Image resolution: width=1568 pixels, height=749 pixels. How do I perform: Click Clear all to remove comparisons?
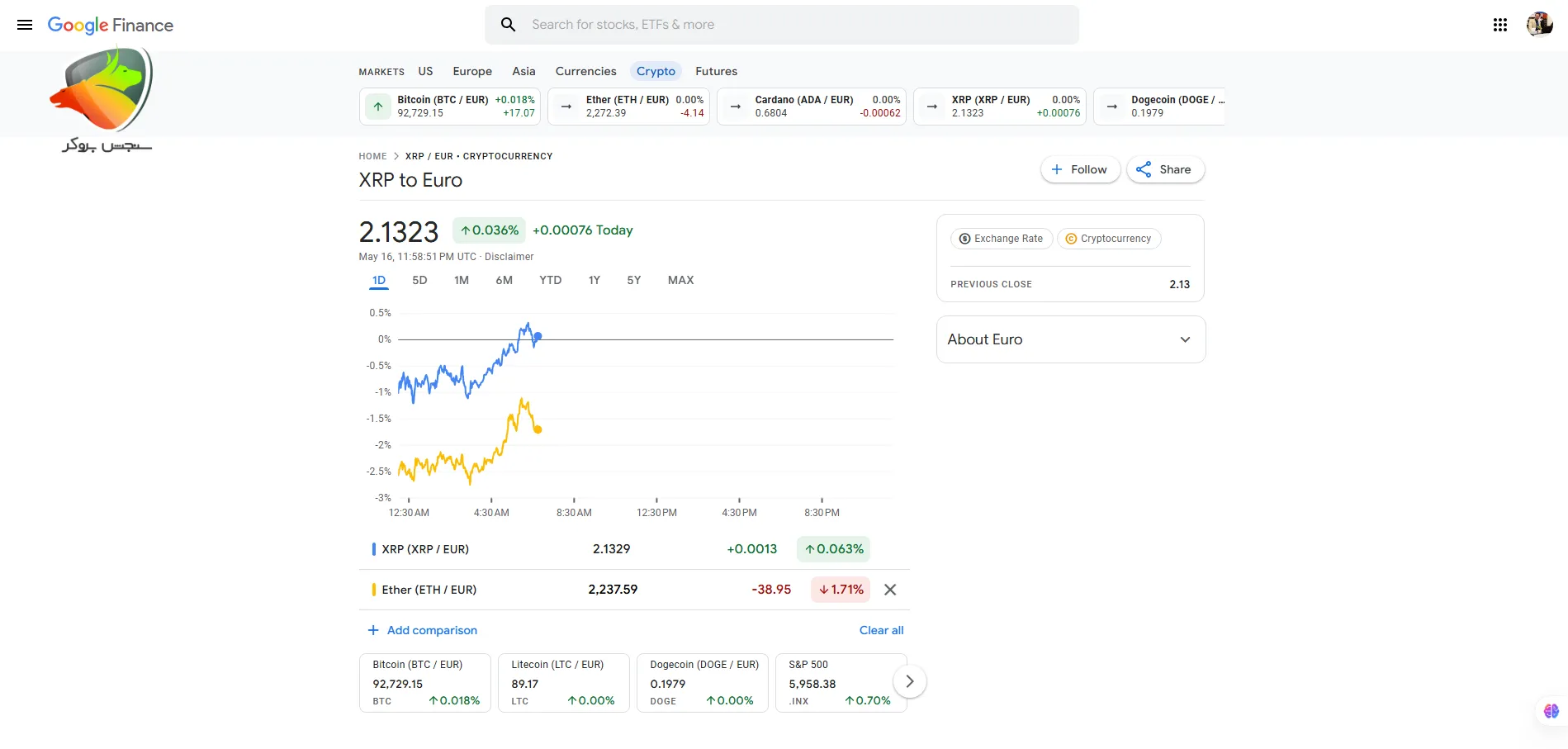click(881, 630)
